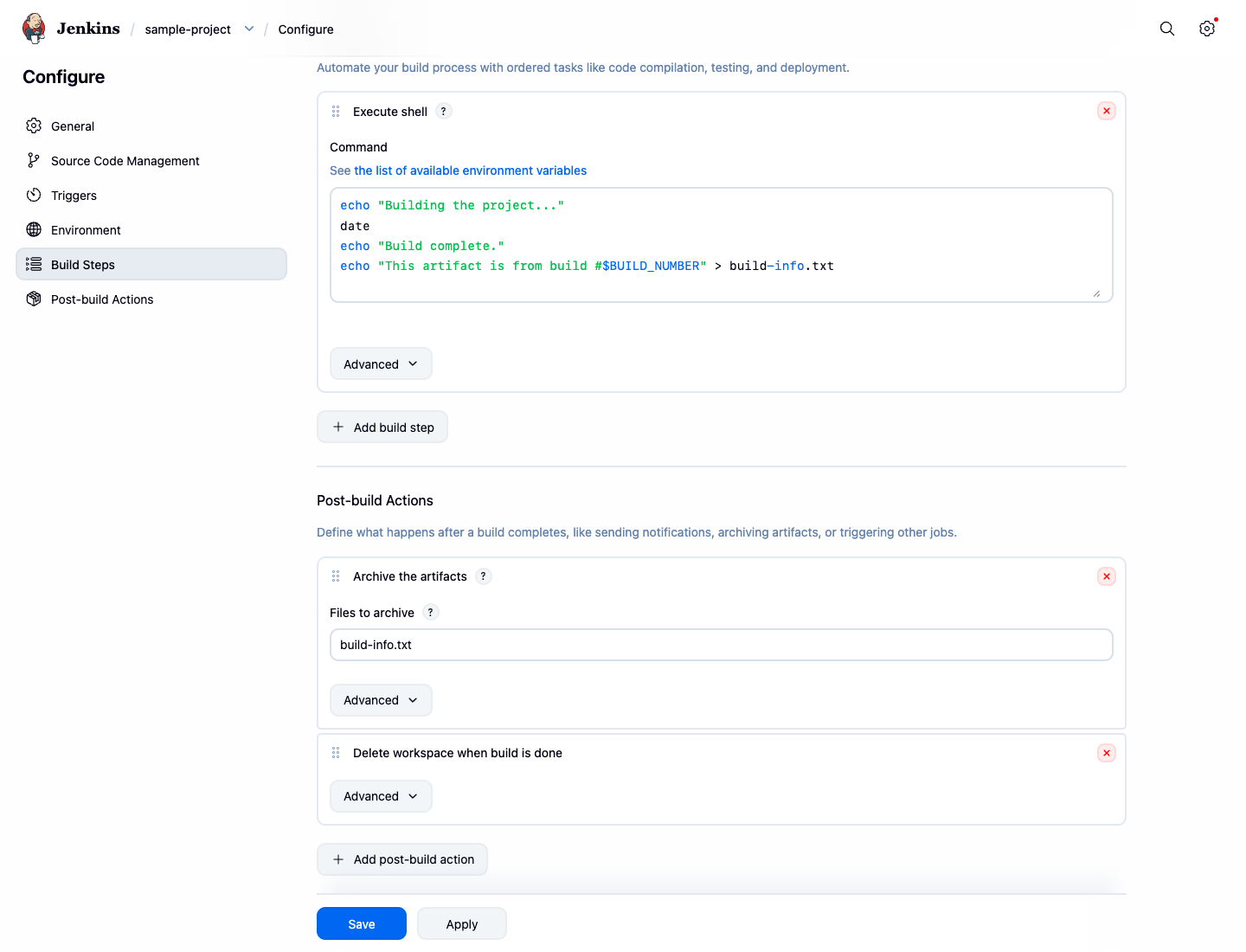Image resolution: width=1246 pixels, height=952 pixels.
Task: Click the Triggers clock icon
Action: 34,195
